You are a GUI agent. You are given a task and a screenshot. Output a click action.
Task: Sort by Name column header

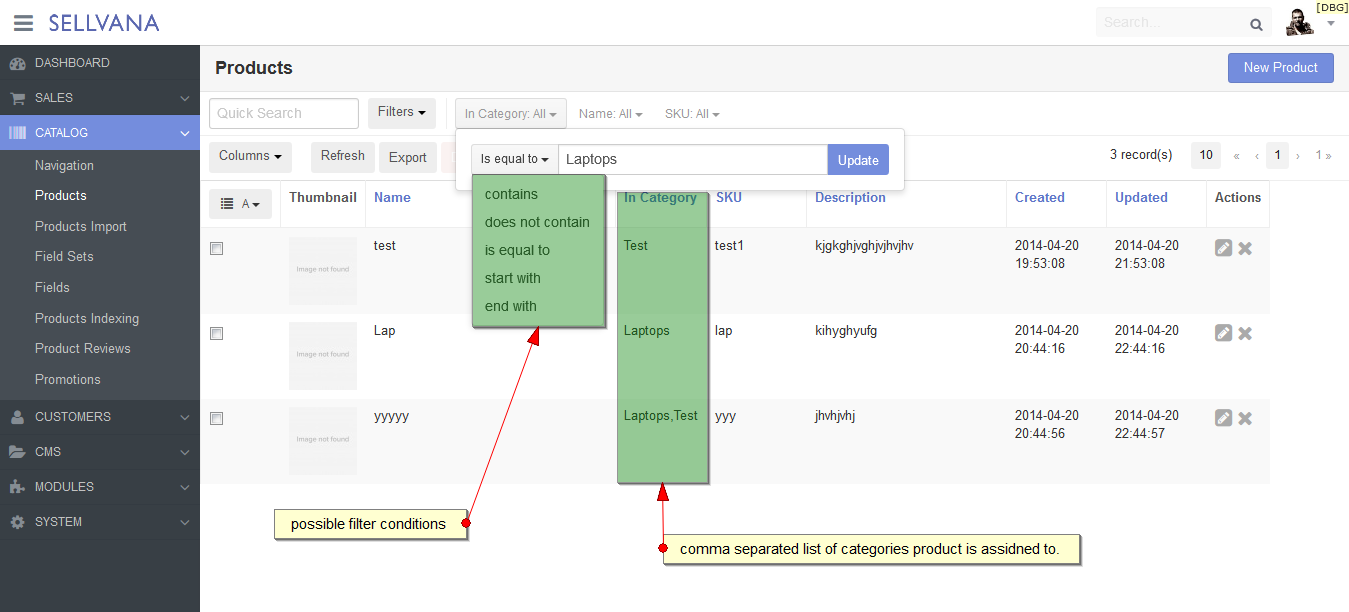(x=392, y=198)
